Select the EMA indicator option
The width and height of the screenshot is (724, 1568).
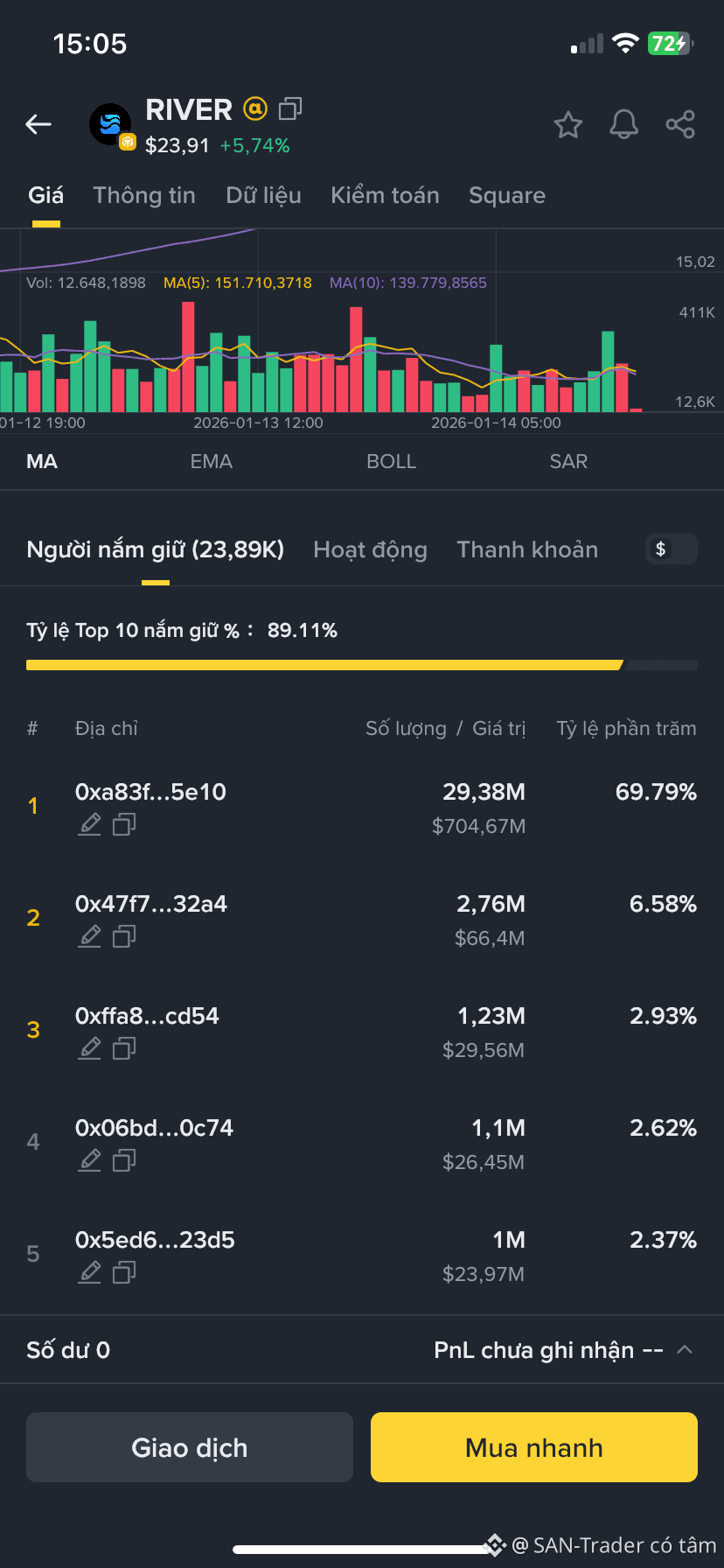click(x=212, y=461)
